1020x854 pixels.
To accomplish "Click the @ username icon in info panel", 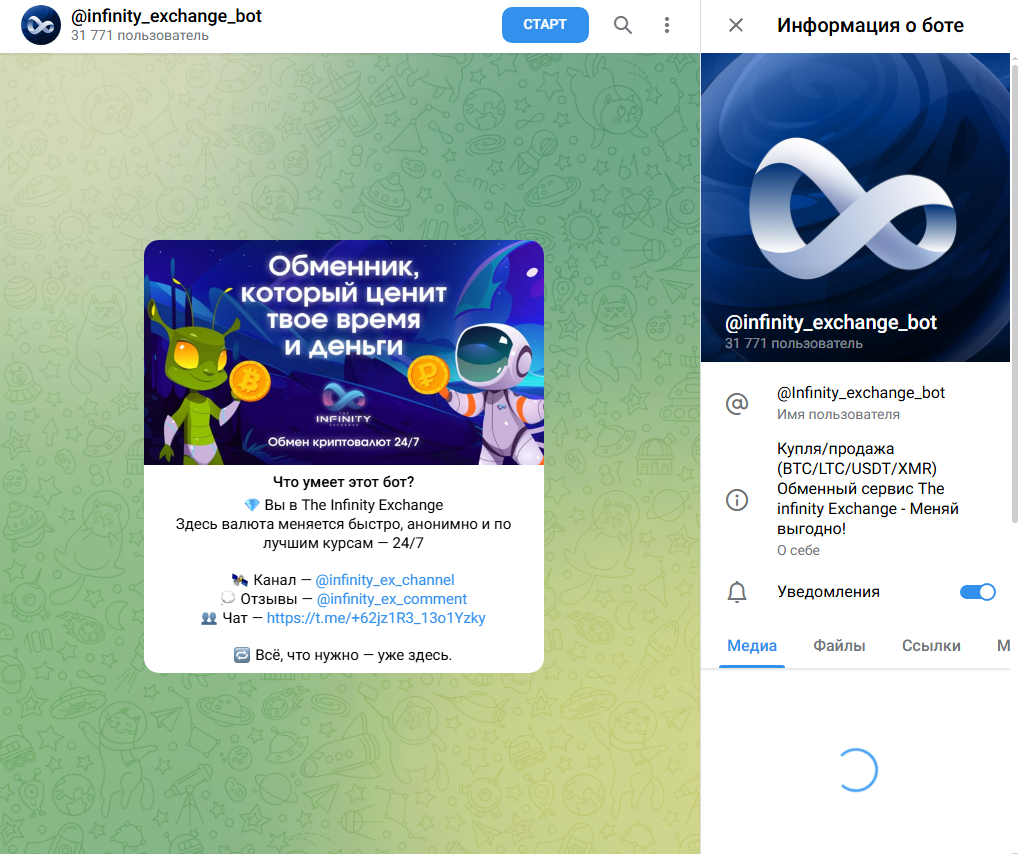I will (737, 403).
